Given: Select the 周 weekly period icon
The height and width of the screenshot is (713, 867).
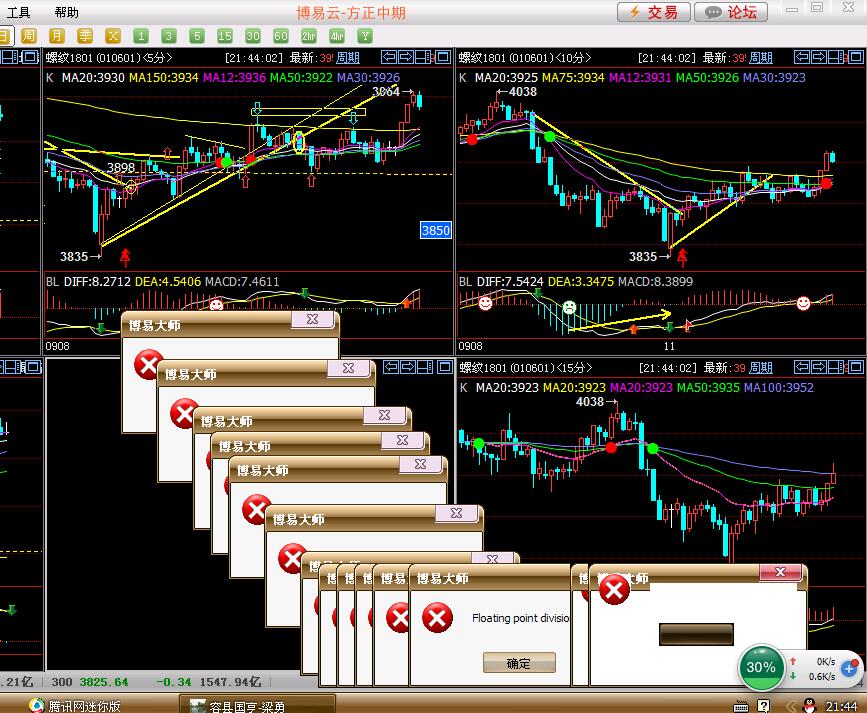Looking at the screenshot, I should pyautogui.click(x=29, y=36).
